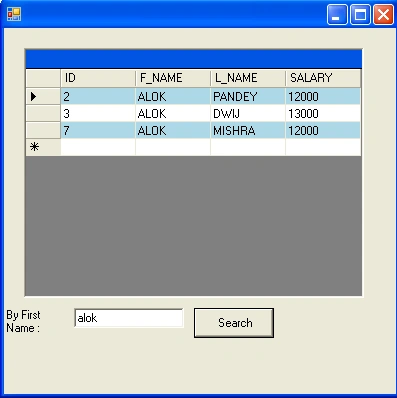Sort by the L_NAME column header
Image resolution: width=397 pixels, height=398 pixels.
pos(248,78)
